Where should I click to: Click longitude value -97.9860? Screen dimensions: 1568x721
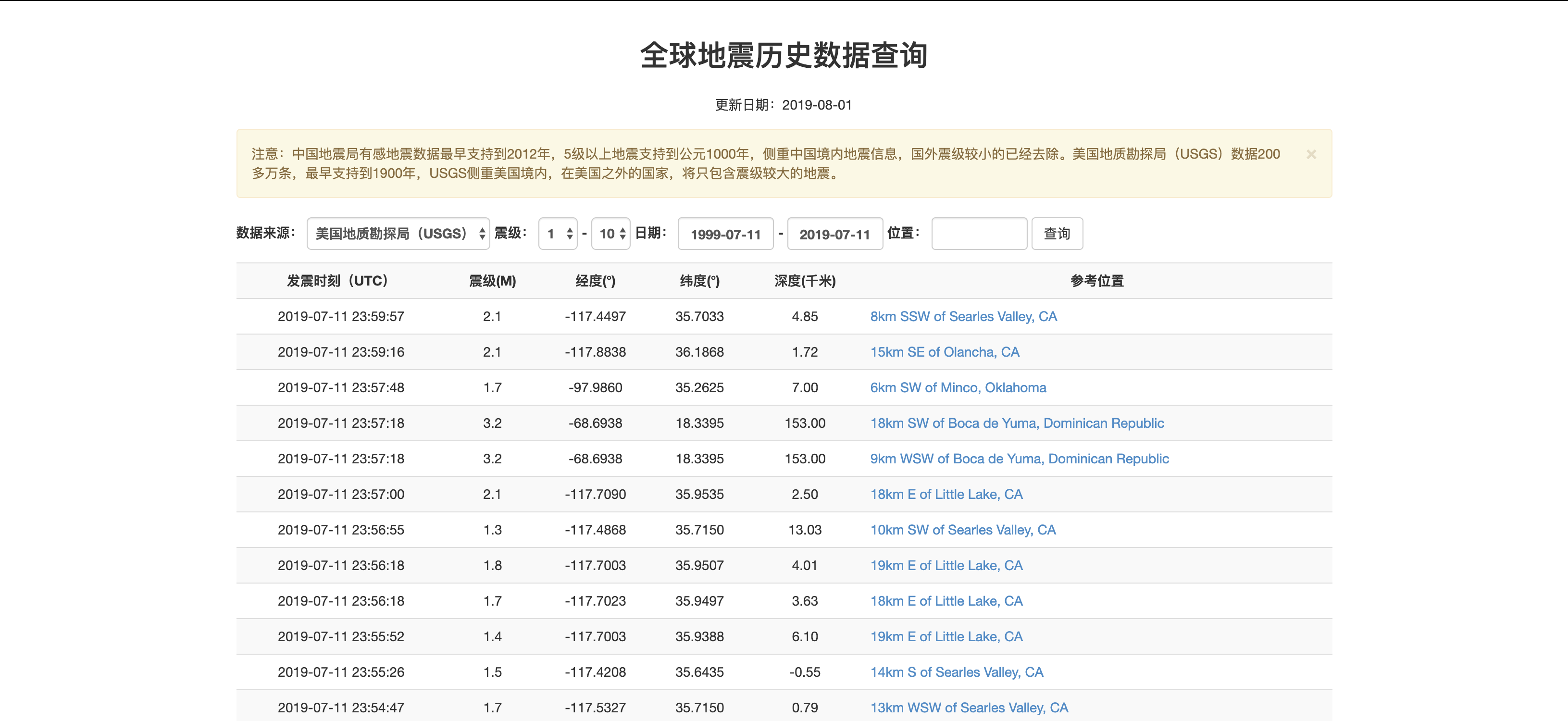pos(595,387)
